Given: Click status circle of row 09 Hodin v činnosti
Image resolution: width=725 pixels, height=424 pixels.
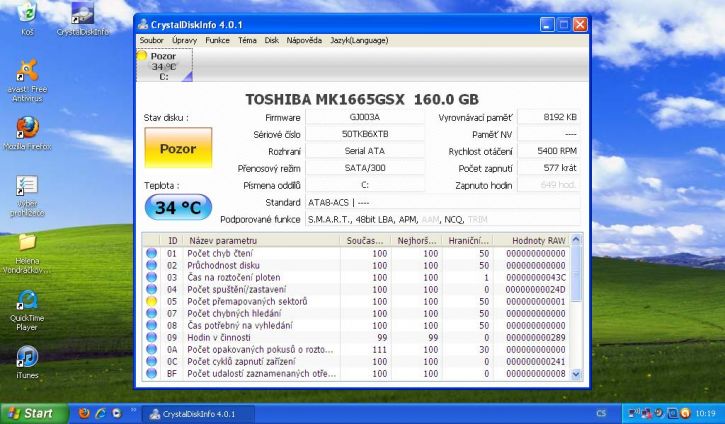Looking at the screenshot, I should (x=151, y=338).
